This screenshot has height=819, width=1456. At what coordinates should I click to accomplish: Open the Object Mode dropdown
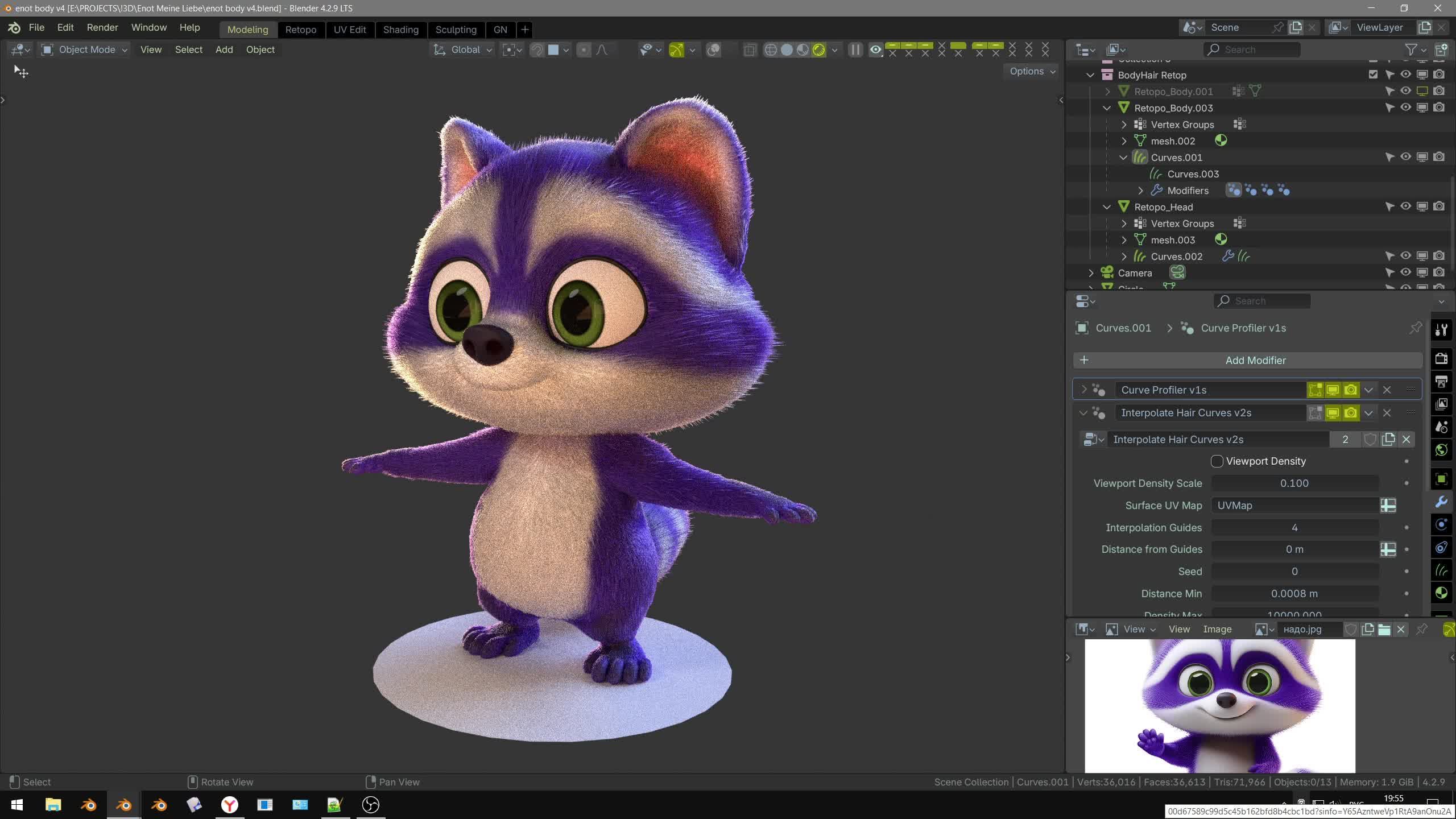pos(85,50)
